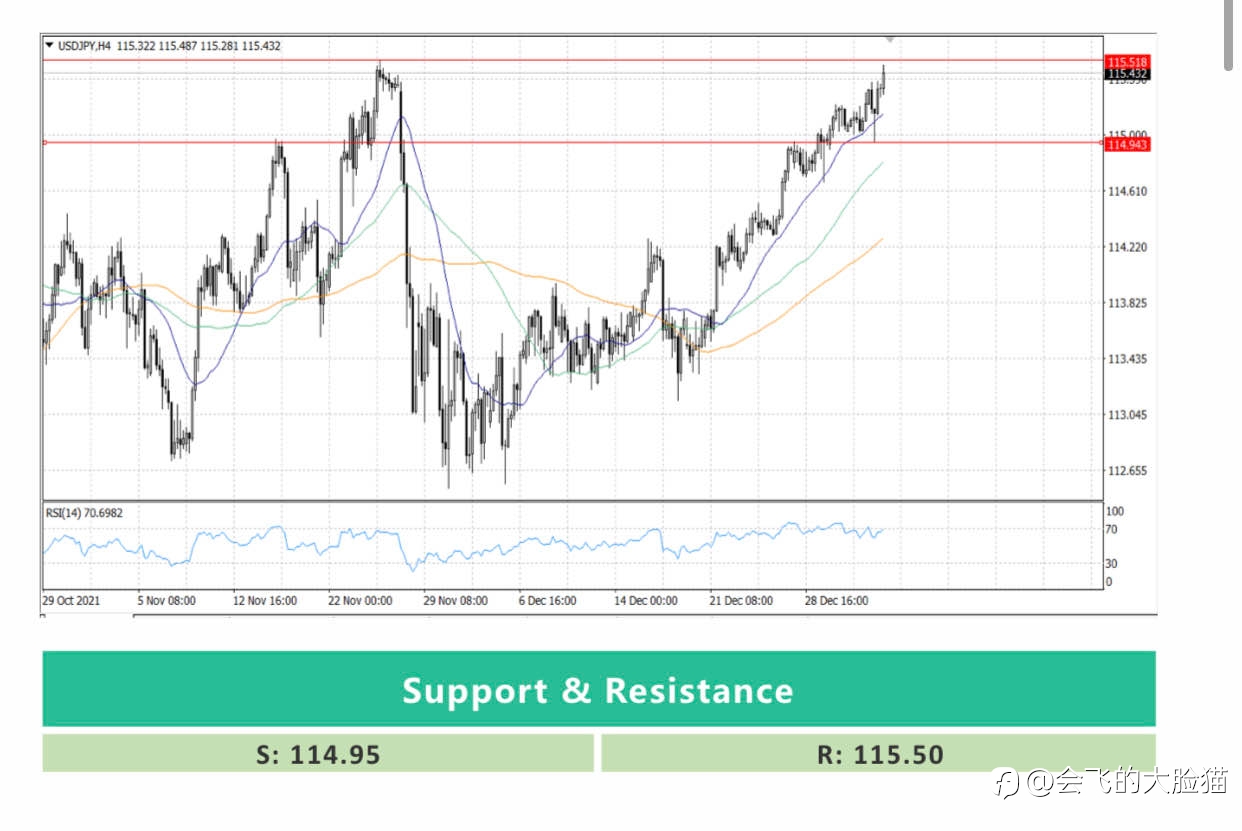Click the 112.655 price axis label
Screen dimensions: 1242x831
tap(1127, 471)
